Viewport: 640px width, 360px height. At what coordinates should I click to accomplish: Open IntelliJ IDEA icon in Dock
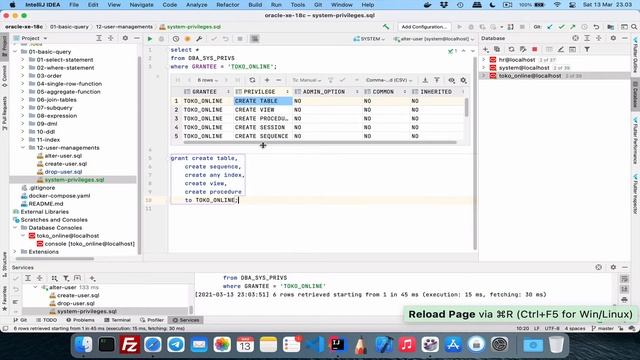coord(338,345)
